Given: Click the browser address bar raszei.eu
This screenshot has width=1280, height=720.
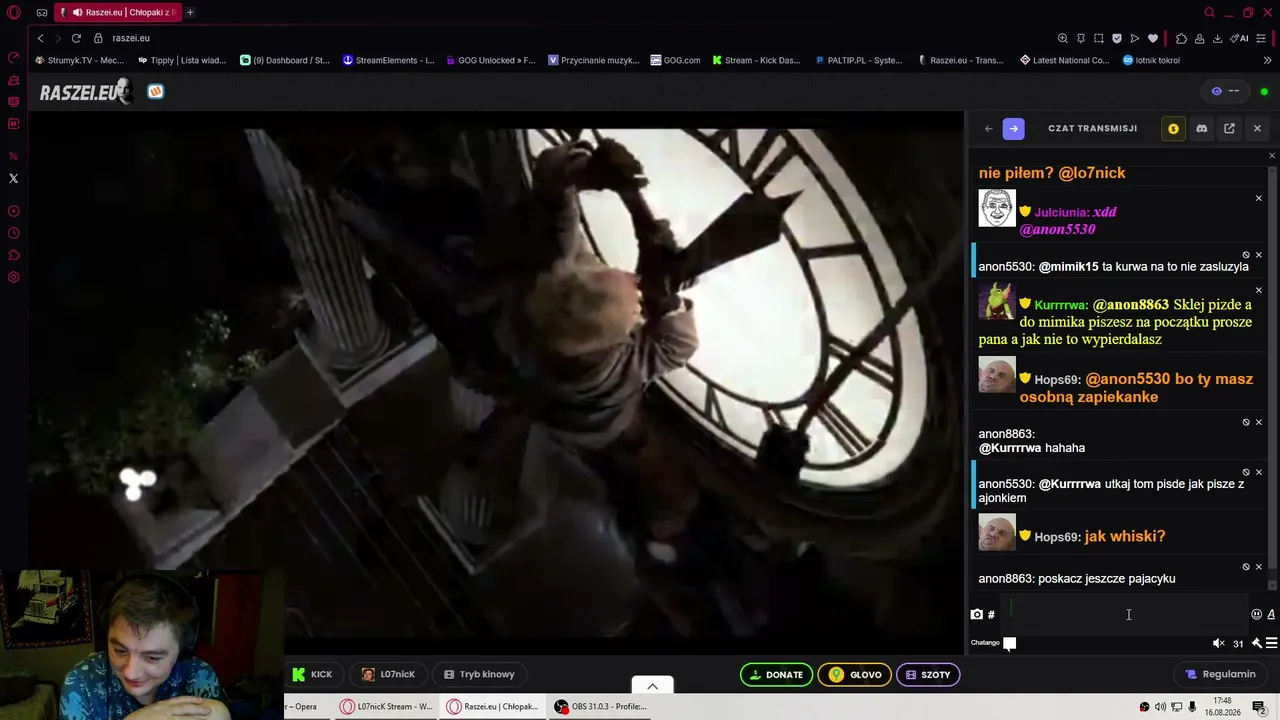Looking at the screenshot, I should (x=131, y=38).
